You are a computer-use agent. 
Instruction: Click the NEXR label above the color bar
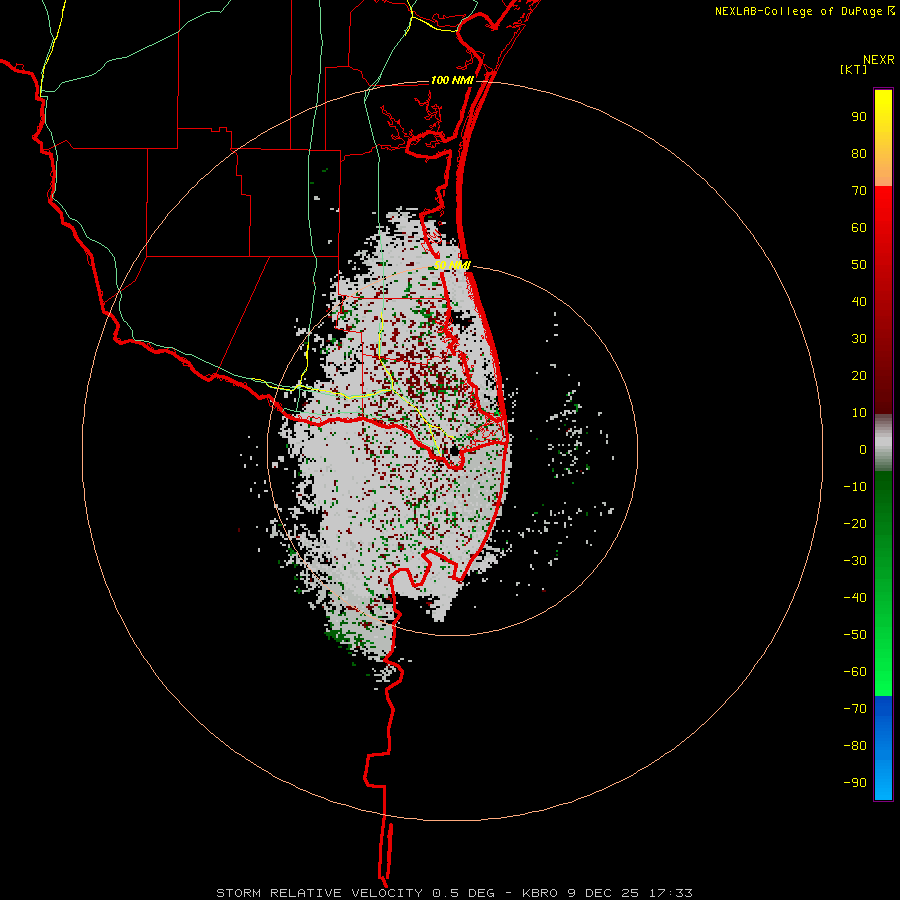pyautogui.click(x=879, y=60)
